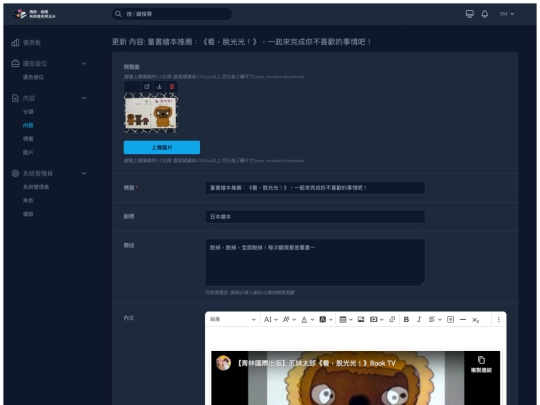The width and height of the screenshot is (540, 405).
Task: Open notifications bell icon
Action: pyautogui.click(x=485, y=14)
